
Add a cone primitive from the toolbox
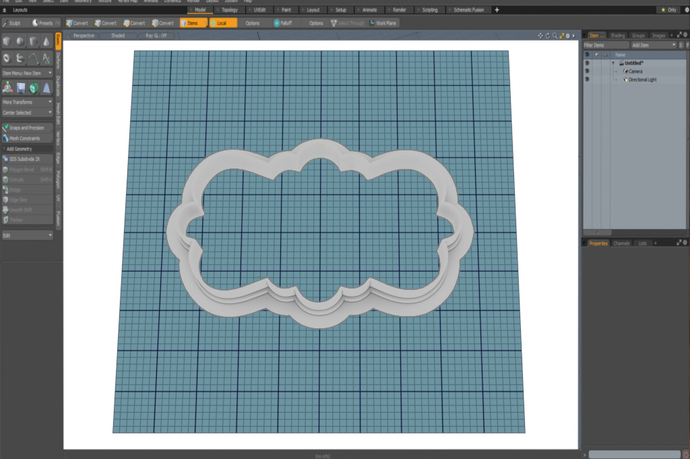click(x=46, y=41)
